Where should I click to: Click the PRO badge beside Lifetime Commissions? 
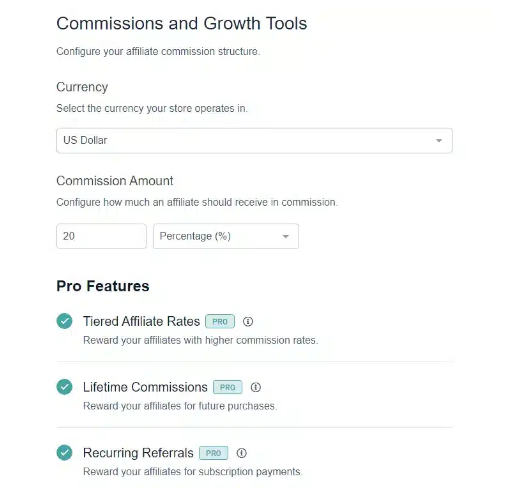coord(228,387)
